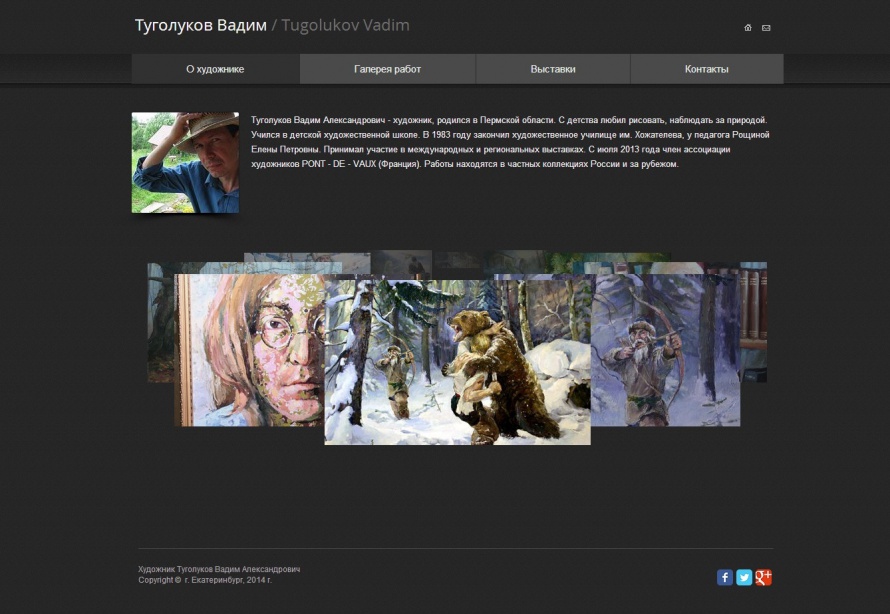Select the John Lennon portrait painting
The image size is (890, 614).
(x=249, y=350)
